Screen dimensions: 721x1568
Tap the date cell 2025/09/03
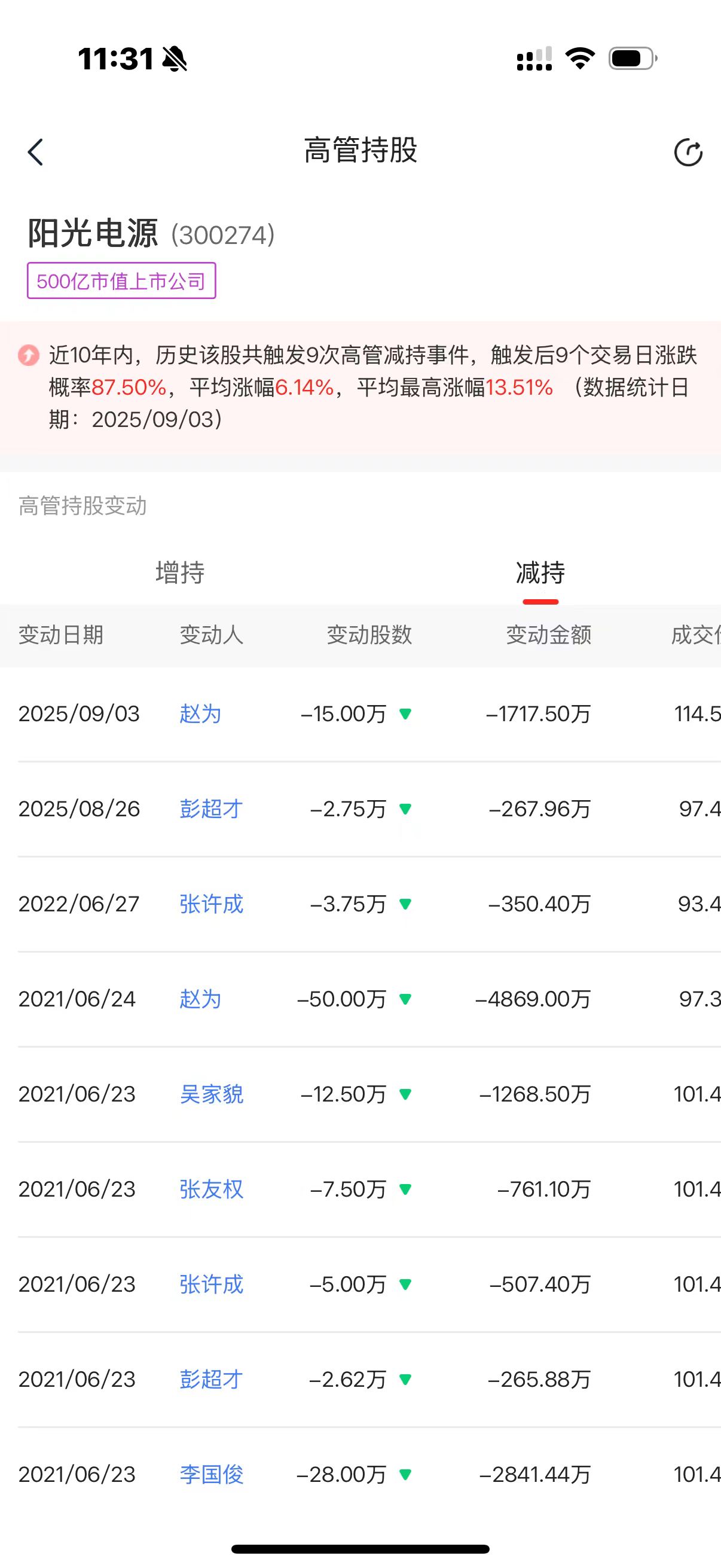pyautogui.click(x=79, y=713)
